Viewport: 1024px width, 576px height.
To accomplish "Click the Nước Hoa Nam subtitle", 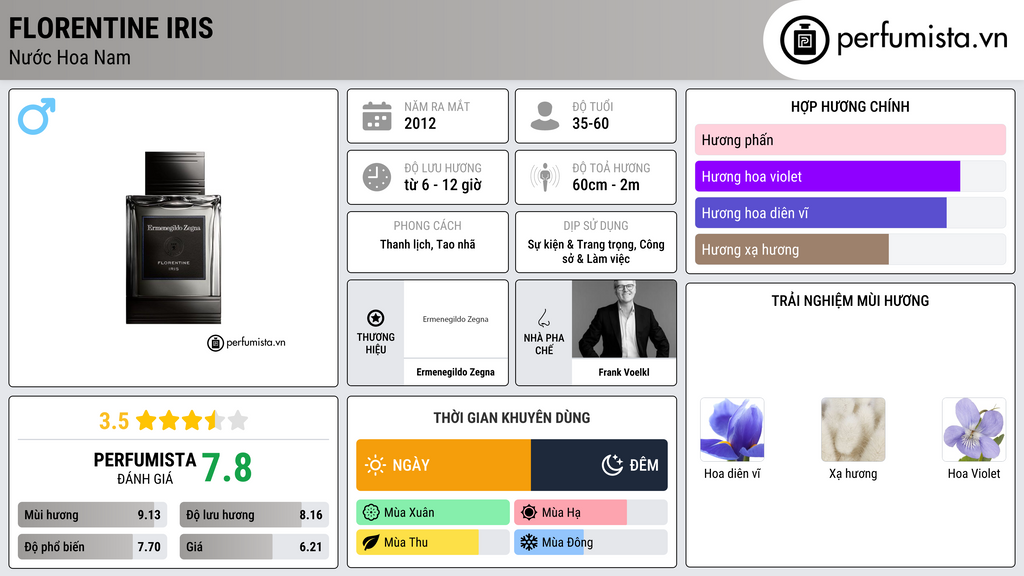I will 70,57.
